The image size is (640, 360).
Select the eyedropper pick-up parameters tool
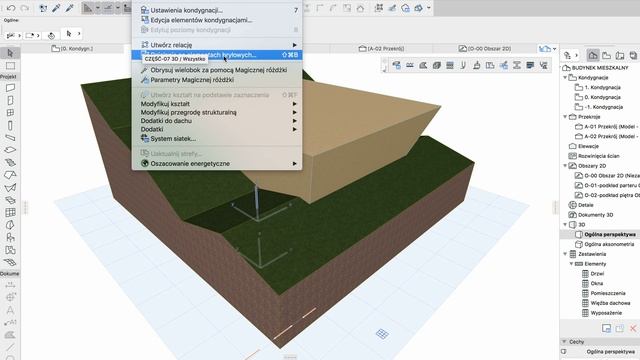(56, 8)
